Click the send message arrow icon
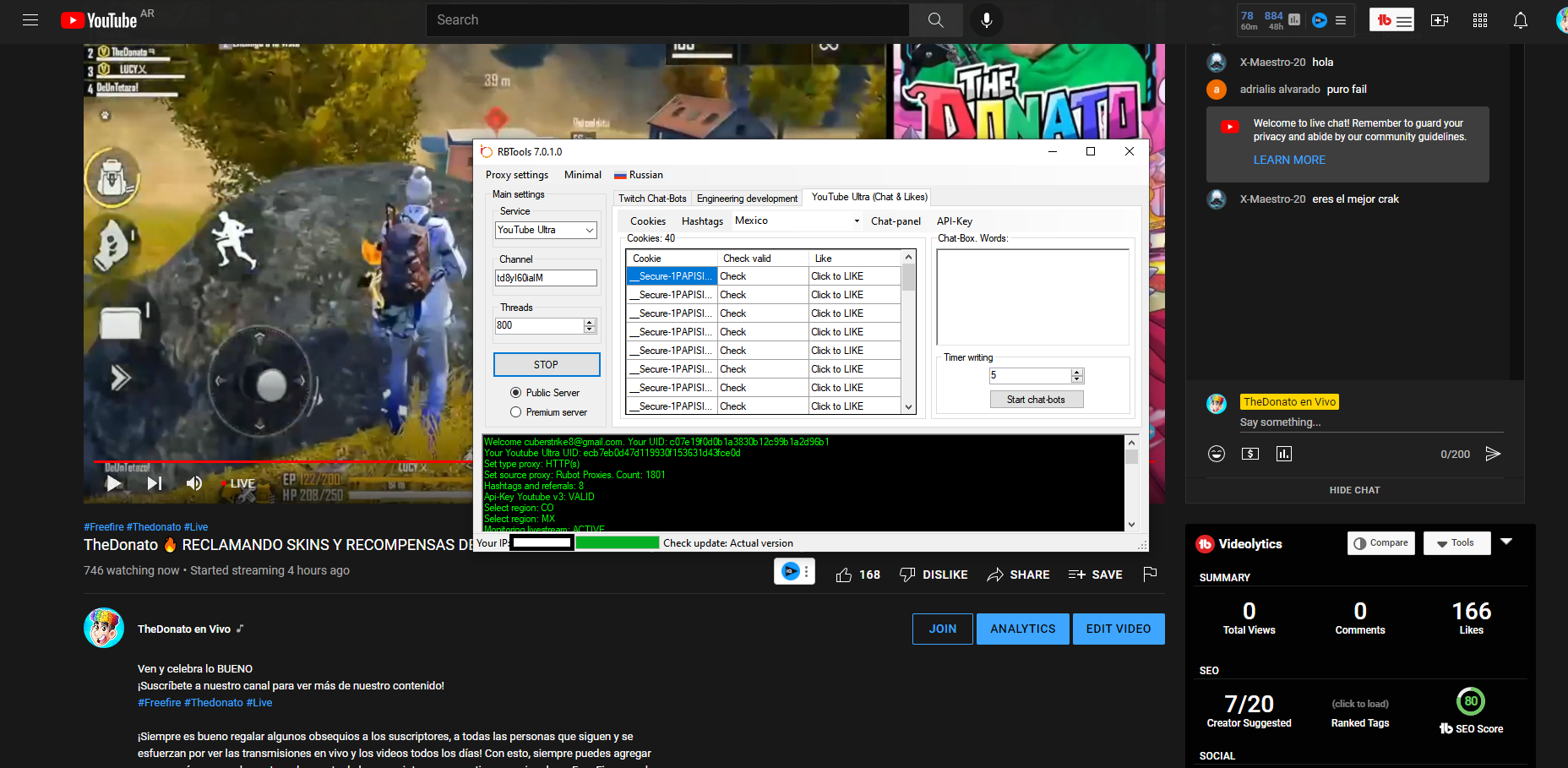Viewport: 1568px width, 768px height. (1493, 454)
